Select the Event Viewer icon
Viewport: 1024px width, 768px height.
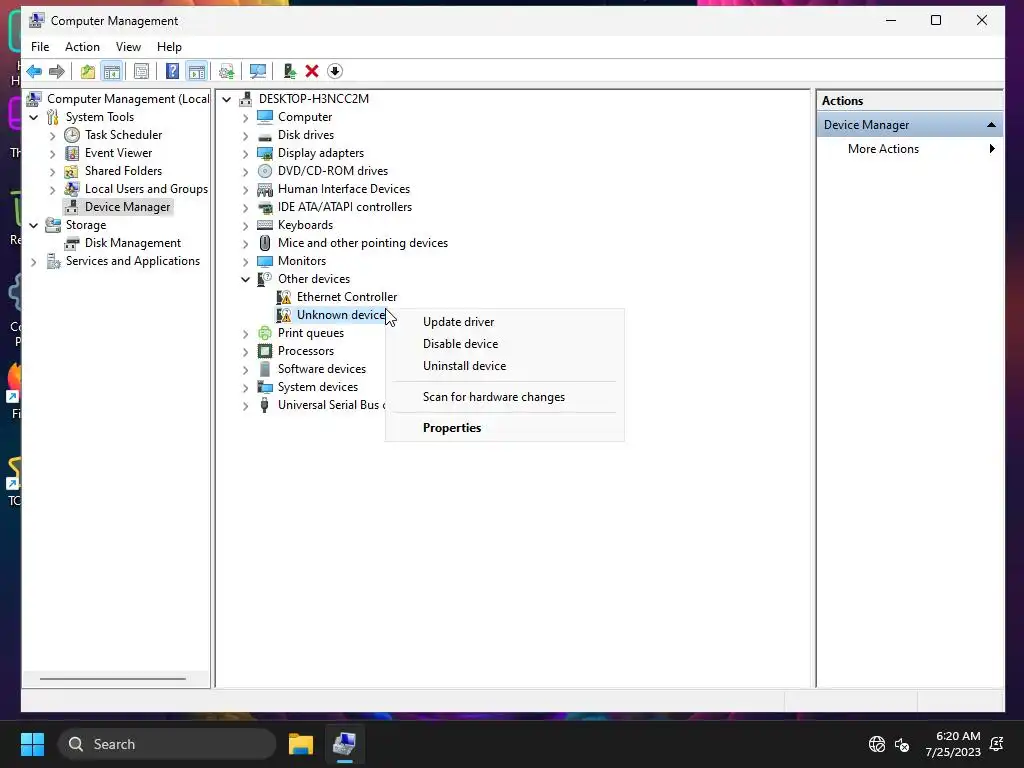(72, 153)
